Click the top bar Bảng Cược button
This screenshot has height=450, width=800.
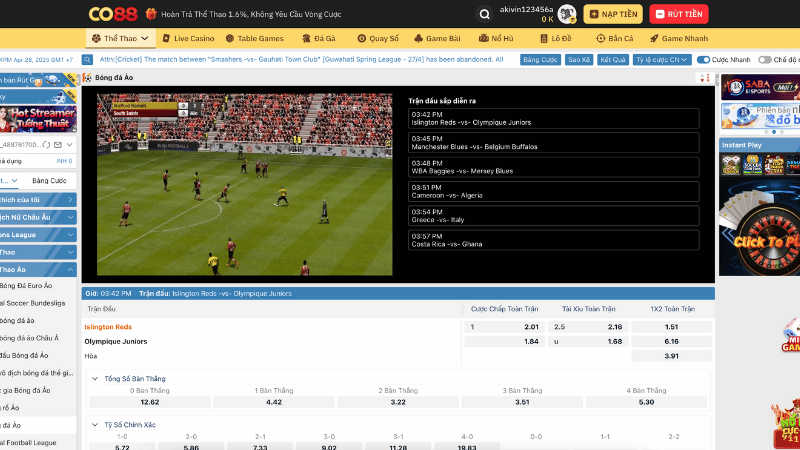(540, 60)
